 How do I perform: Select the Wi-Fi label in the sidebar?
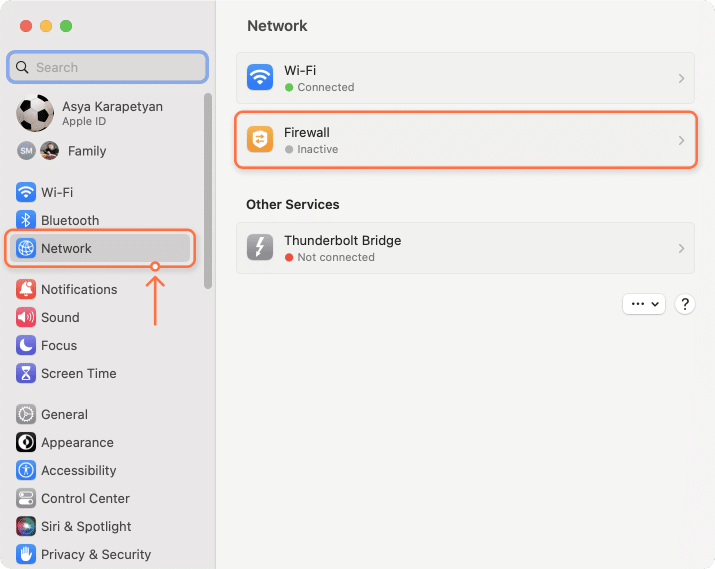[57, 192]
